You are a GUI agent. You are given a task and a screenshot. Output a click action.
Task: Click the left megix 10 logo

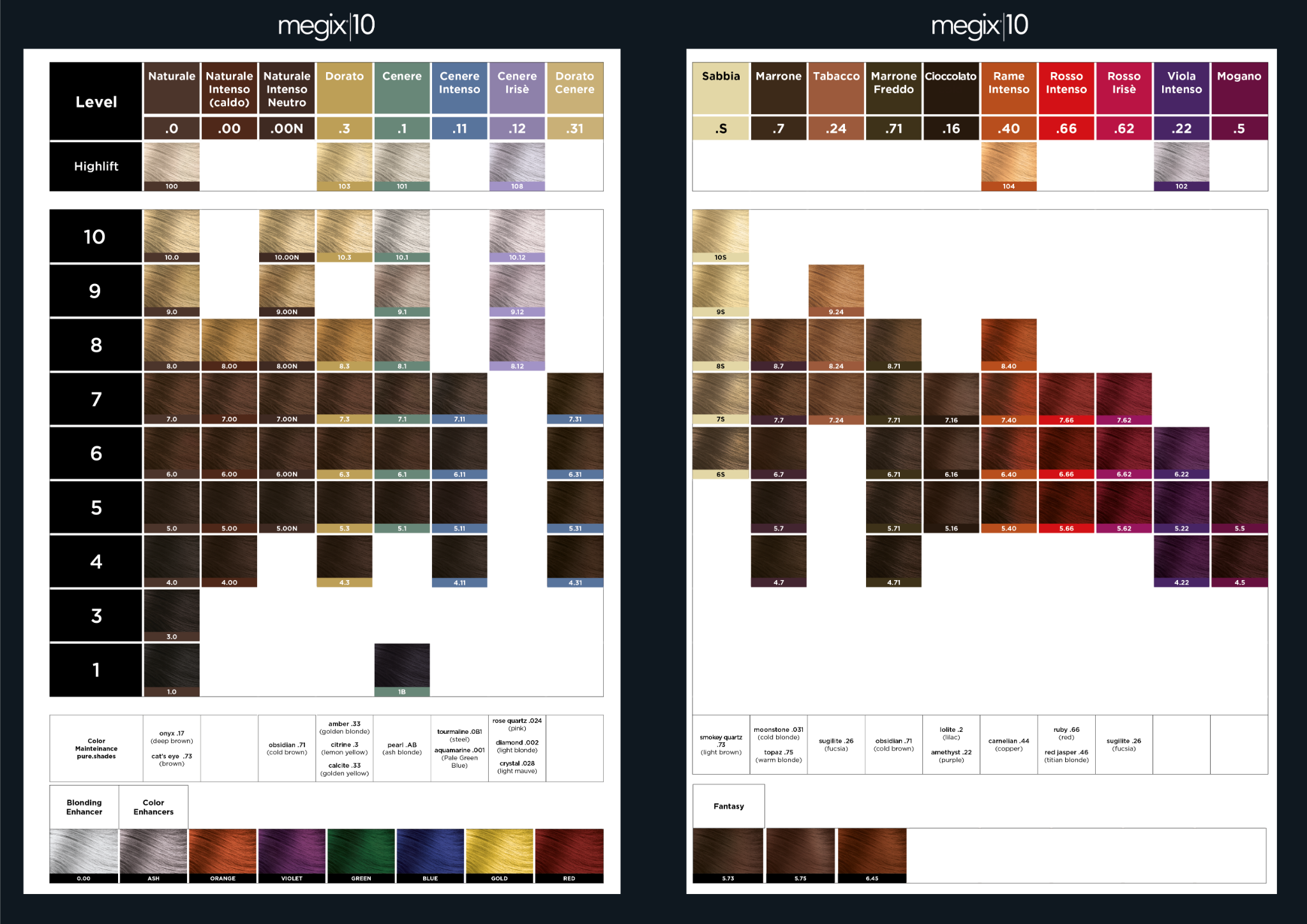coord(326,26)
